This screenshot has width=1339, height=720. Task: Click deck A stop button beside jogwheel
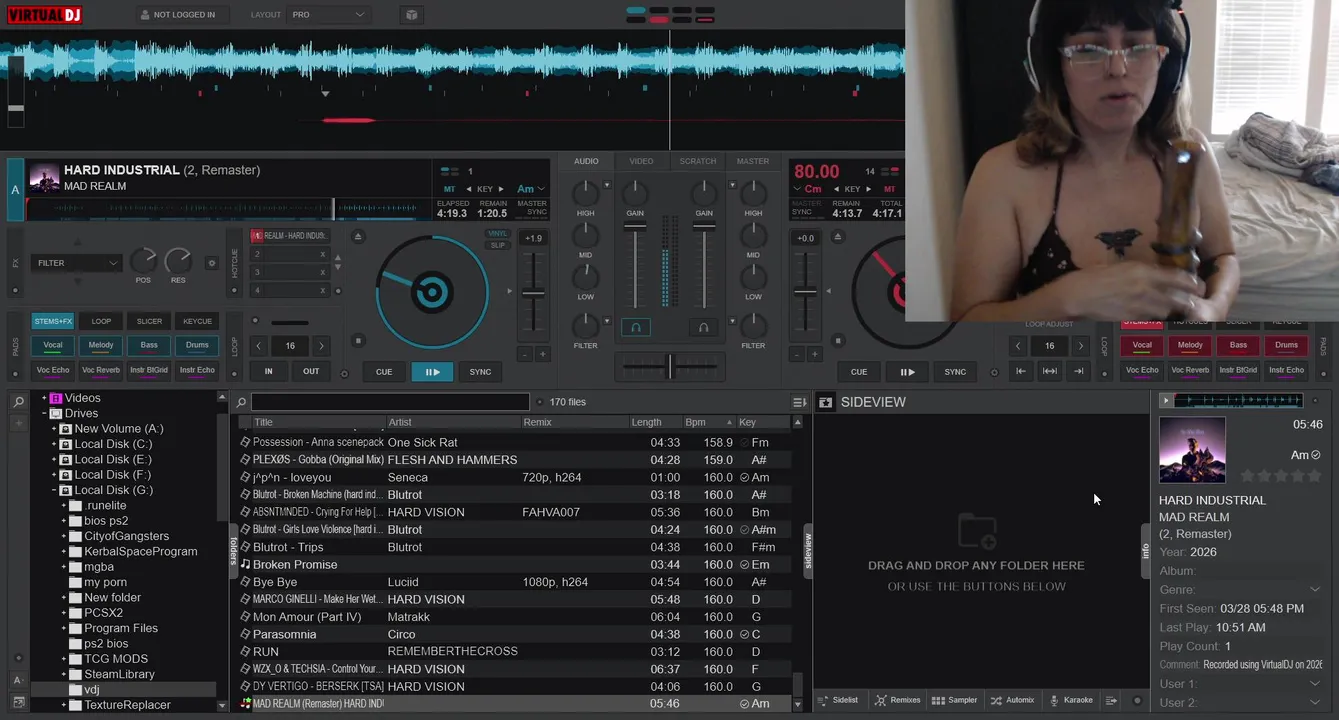point(358,341)
